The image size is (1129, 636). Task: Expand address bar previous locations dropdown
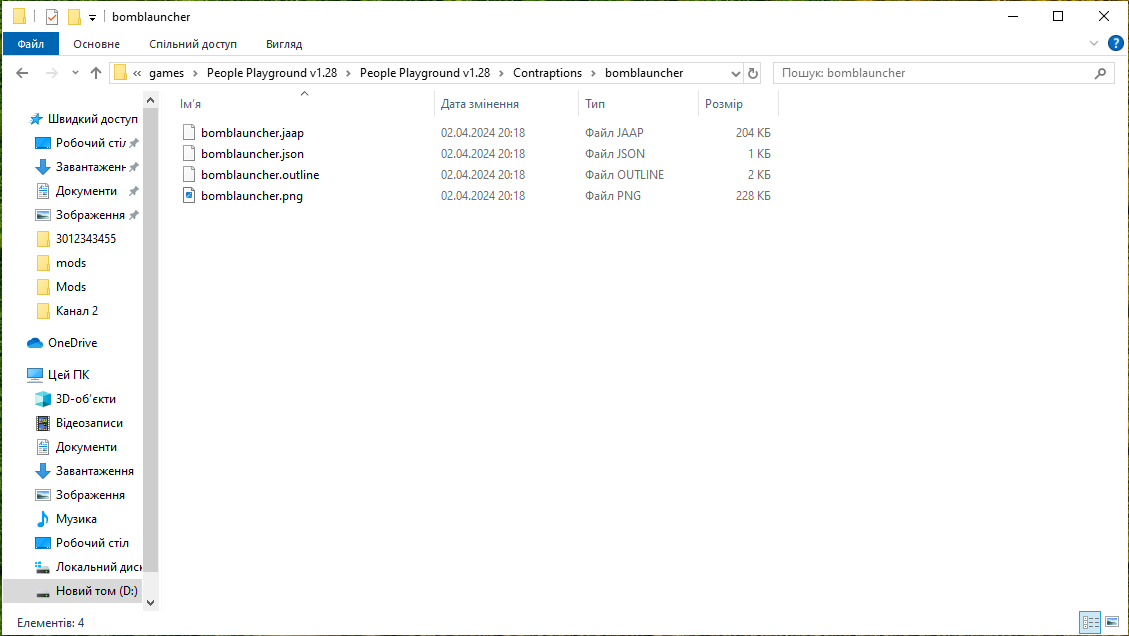[x=736, y=73]
